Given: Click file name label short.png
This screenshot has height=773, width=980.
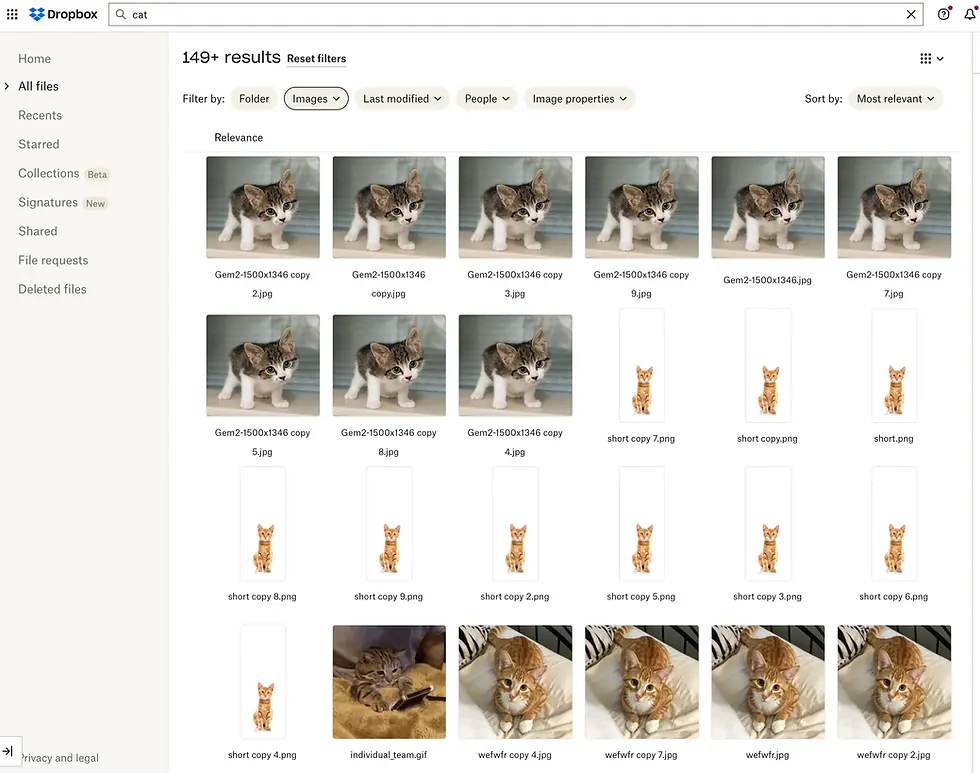Looking at the screenshot, I should tap(893, 439).
